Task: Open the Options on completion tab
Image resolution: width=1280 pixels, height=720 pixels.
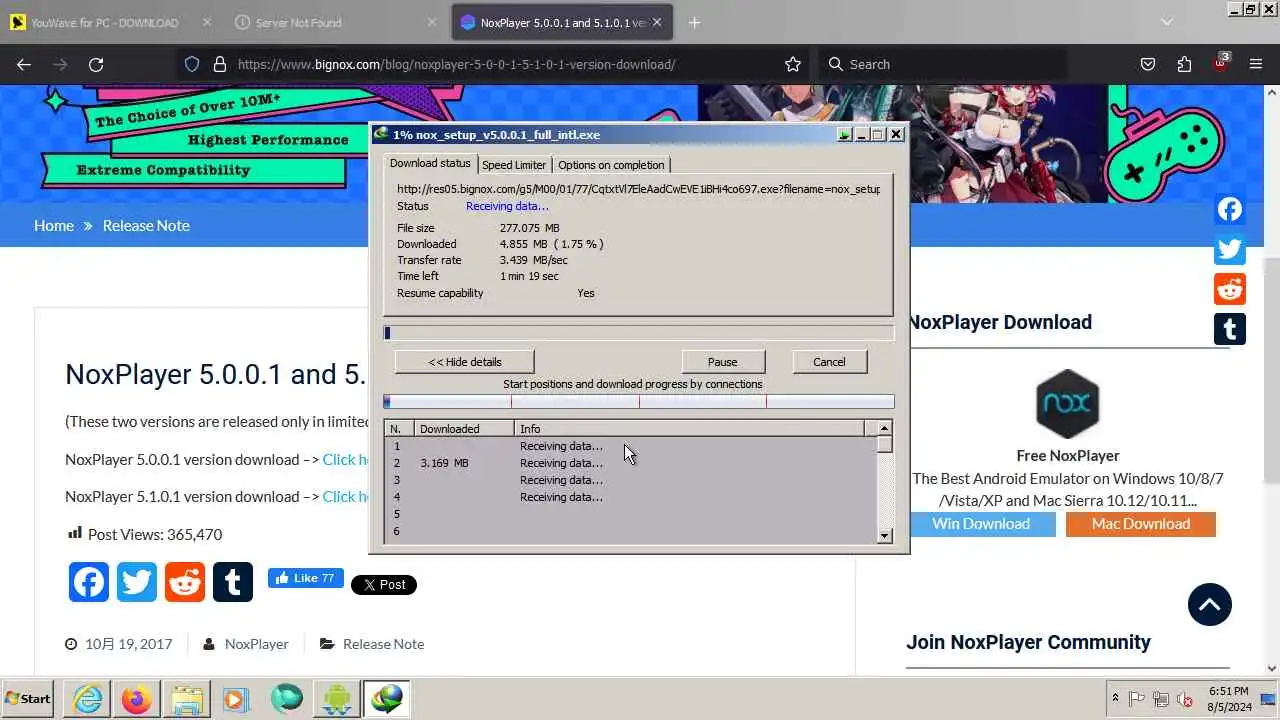Action: tap(611, 165)
